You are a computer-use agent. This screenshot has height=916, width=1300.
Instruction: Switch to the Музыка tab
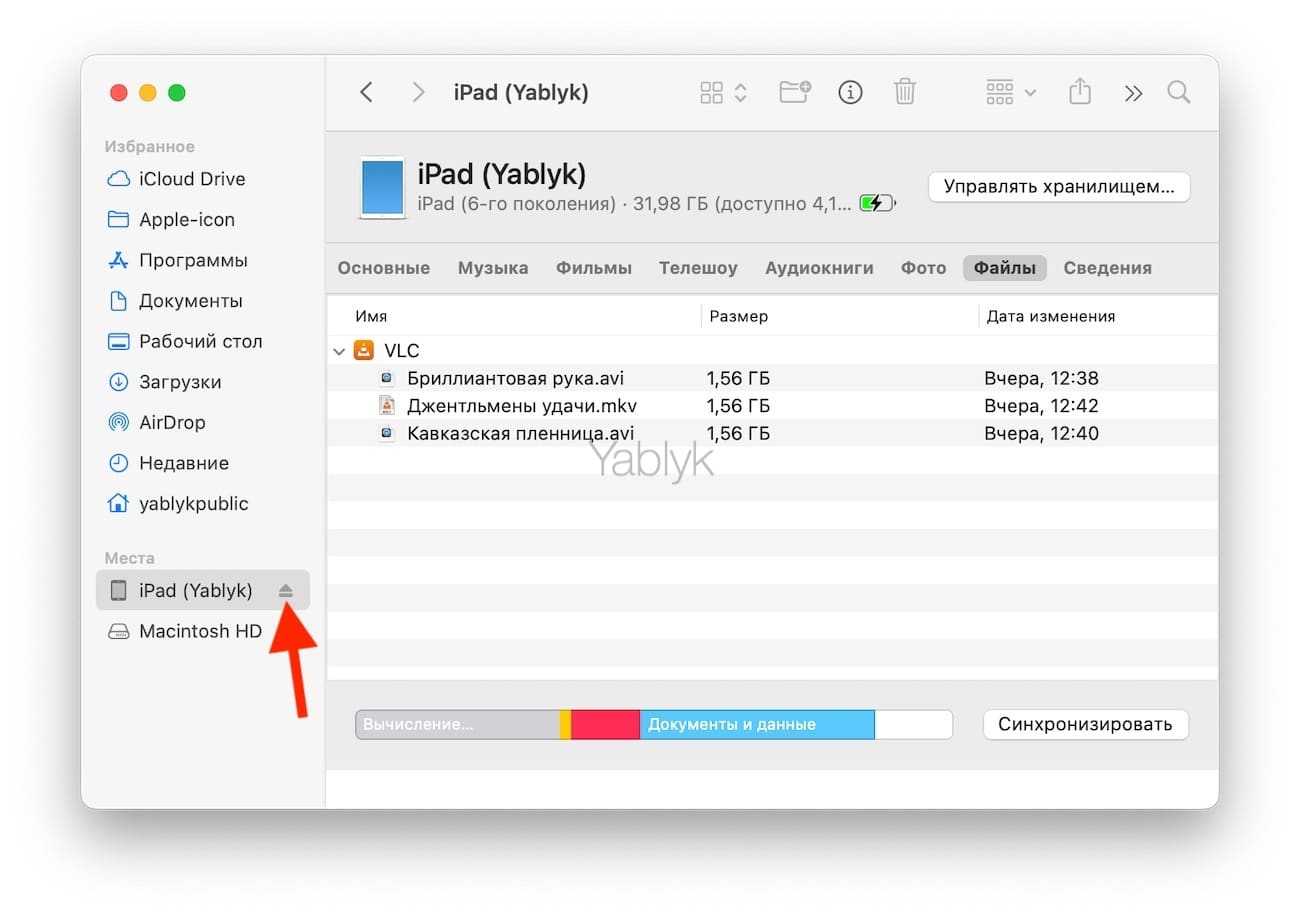tap(493, 268)
